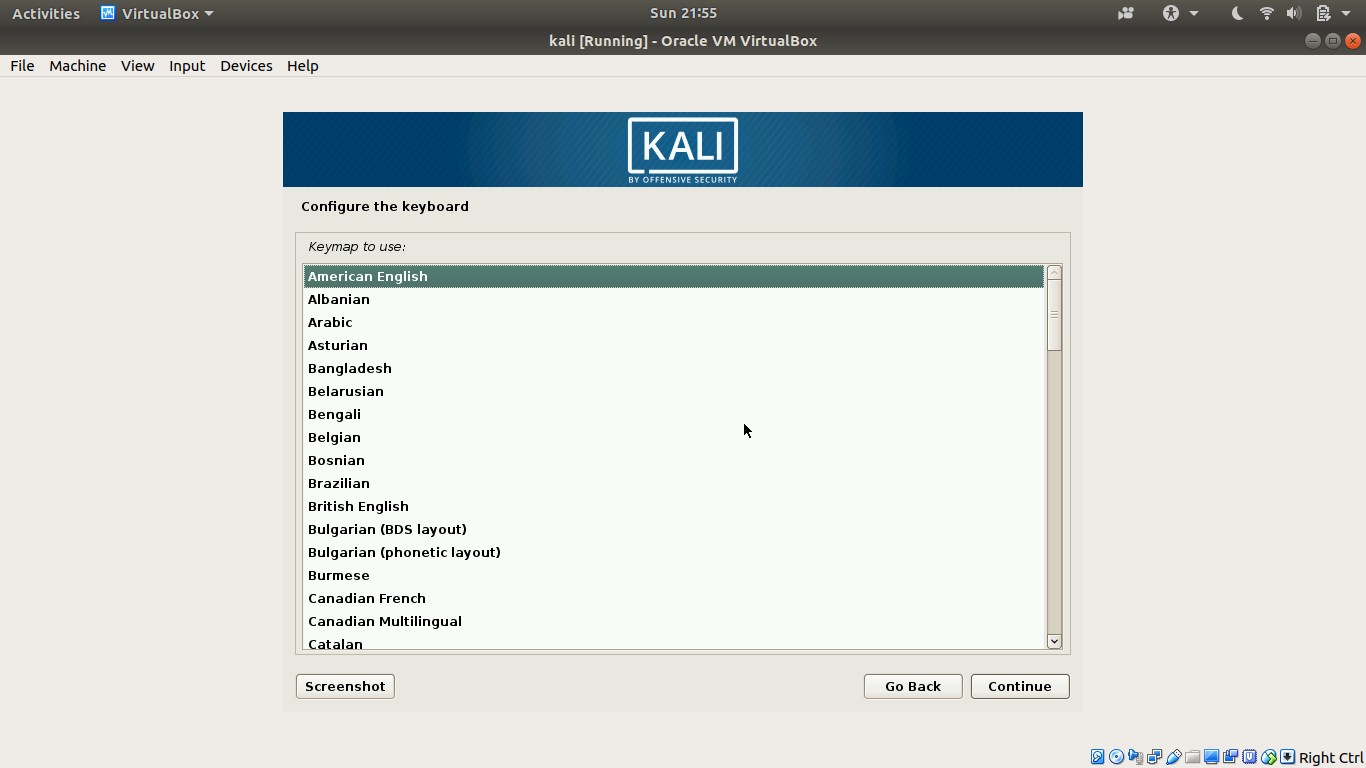Open the accessibility menu icon

[1171, 13]
